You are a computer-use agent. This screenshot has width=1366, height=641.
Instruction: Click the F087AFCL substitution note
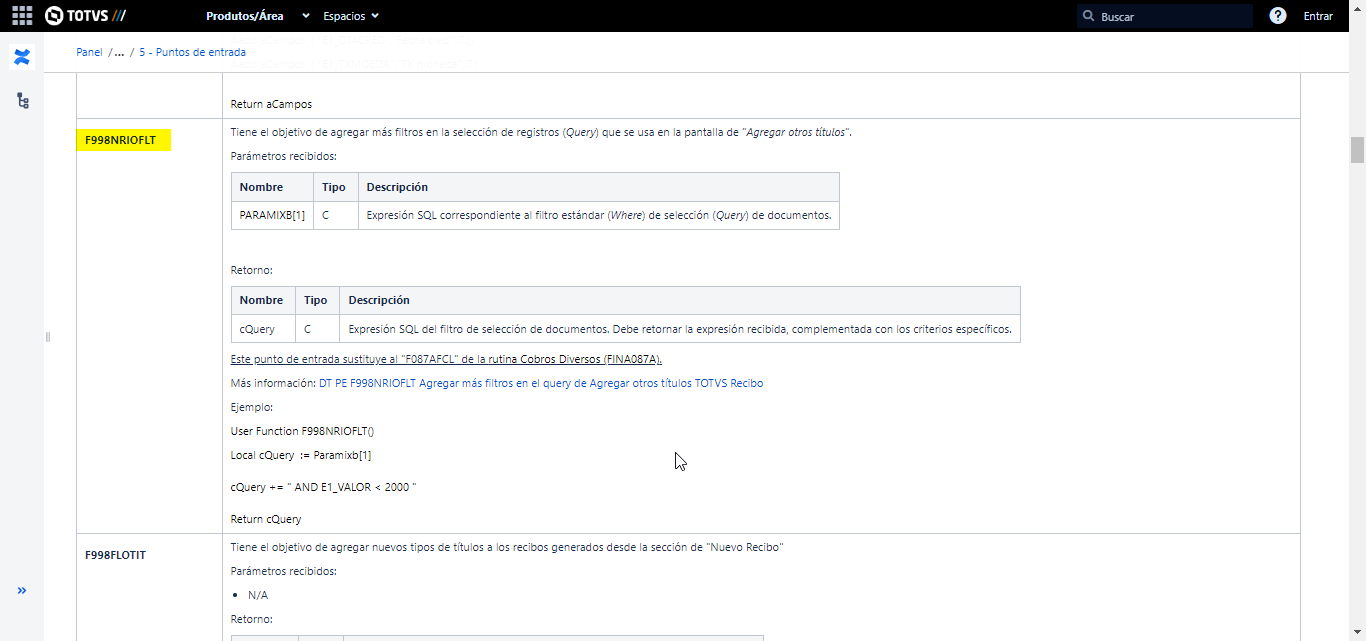tap(446, 359)
